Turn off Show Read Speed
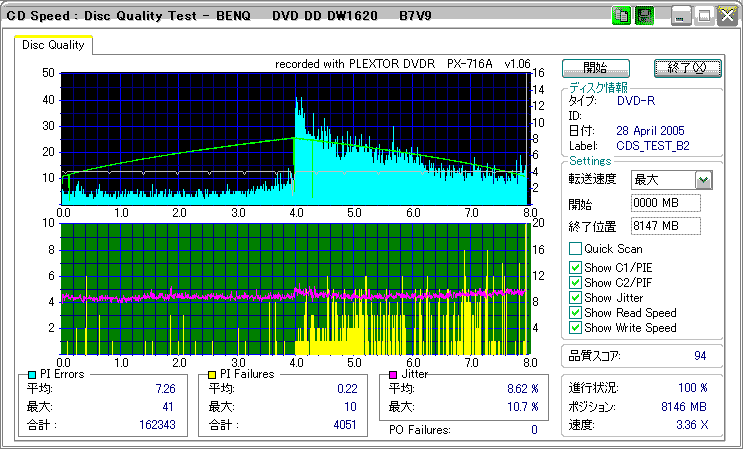743x449 pixels. 574,312
